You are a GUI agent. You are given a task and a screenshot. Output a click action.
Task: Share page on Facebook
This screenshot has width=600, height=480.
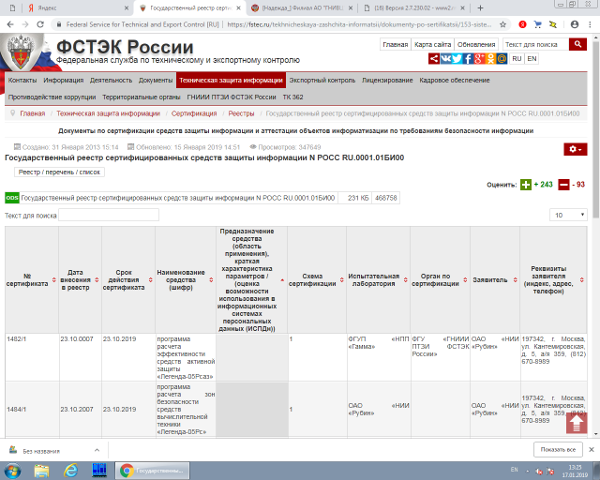tap(468, 59)
